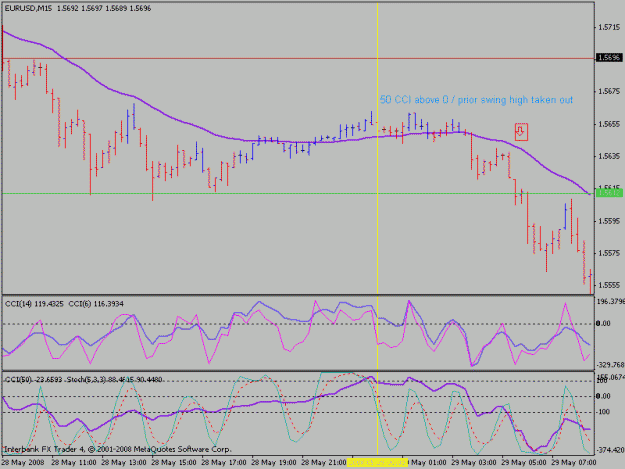
Task: Click the 28 May 17:00 time label
Action: (x=224, y=463)
